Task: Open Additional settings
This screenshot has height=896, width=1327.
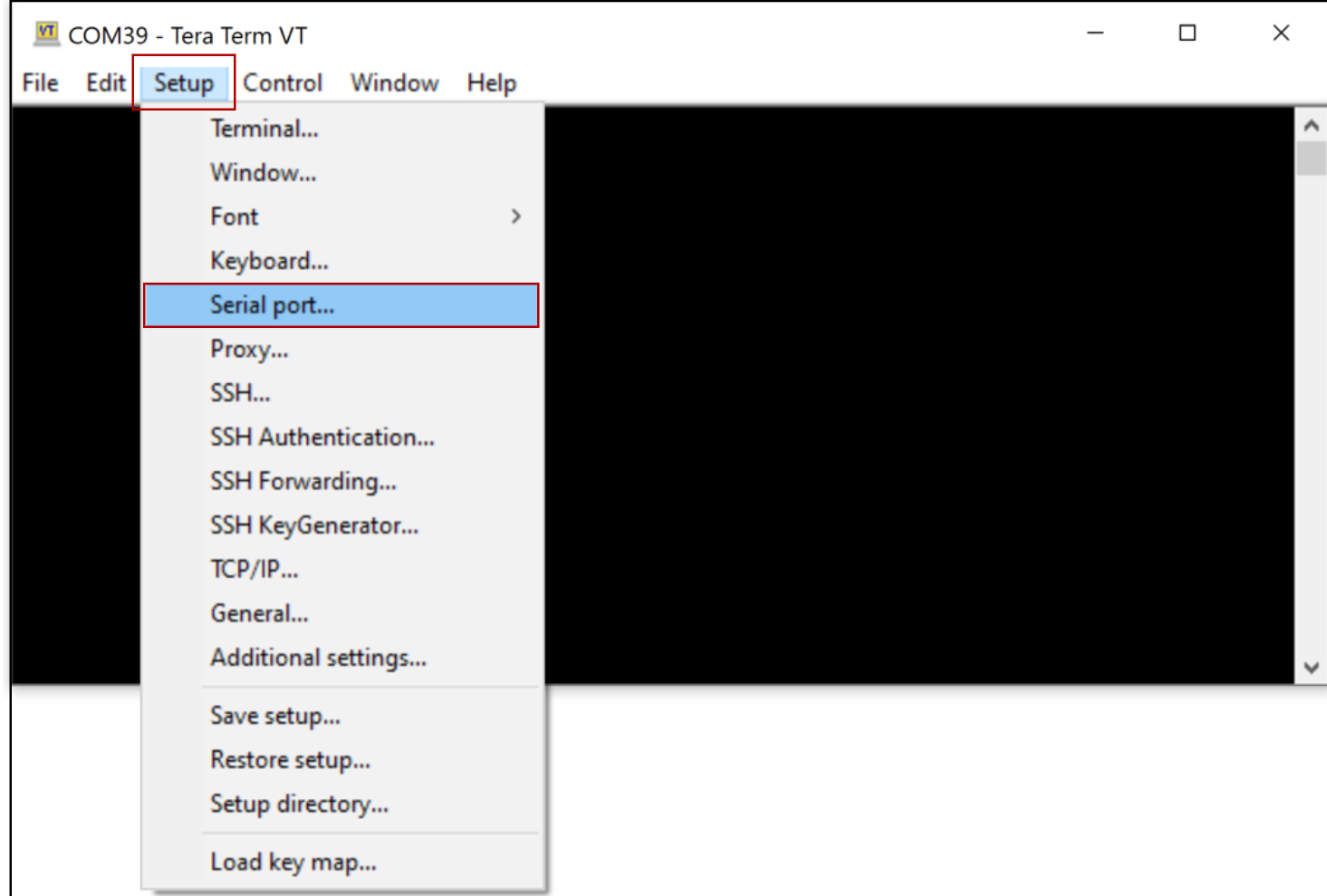Action: click(318, 658)
